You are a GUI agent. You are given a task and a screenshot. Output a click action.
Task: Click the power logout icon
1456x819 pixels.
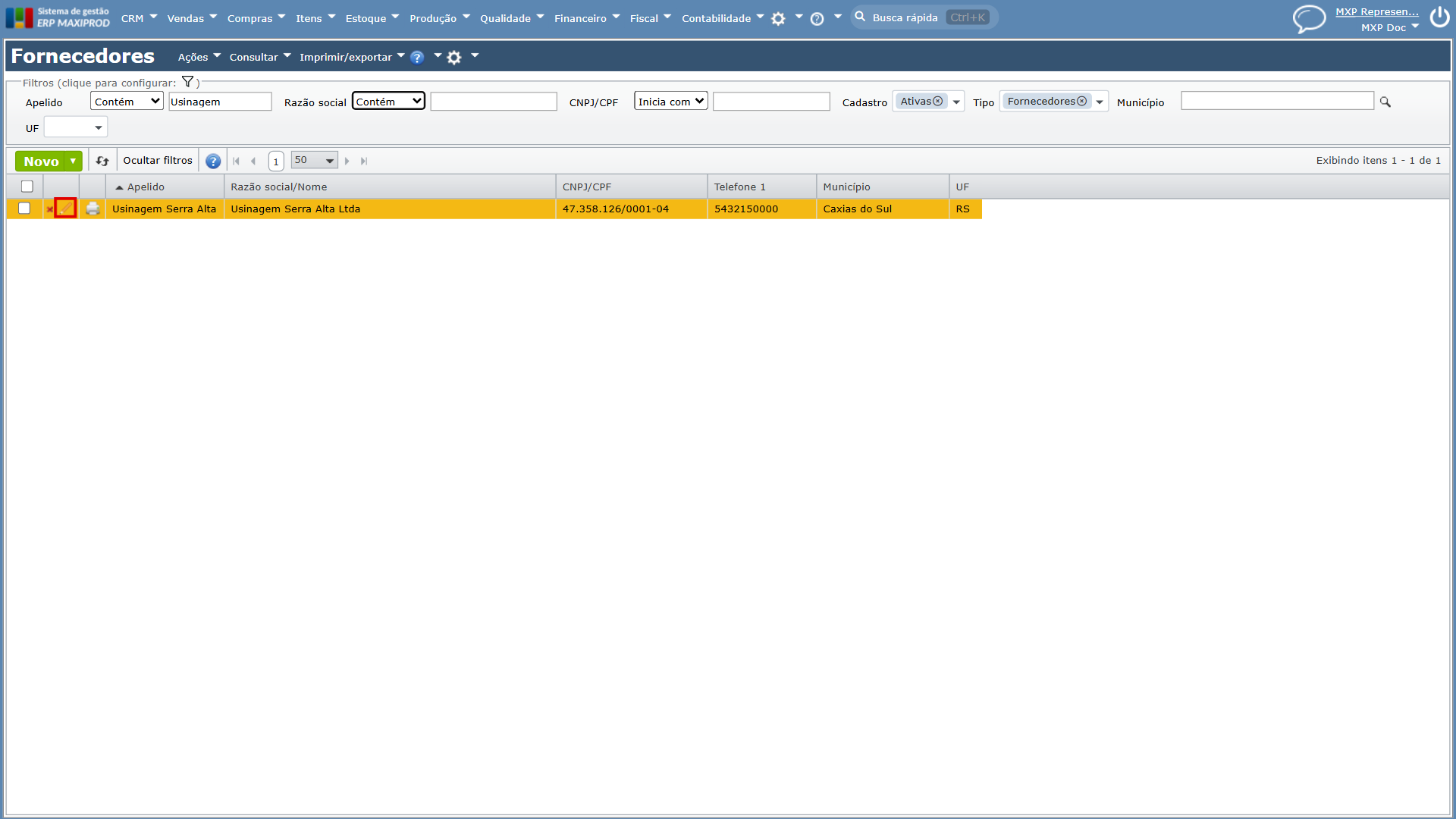1439,17
